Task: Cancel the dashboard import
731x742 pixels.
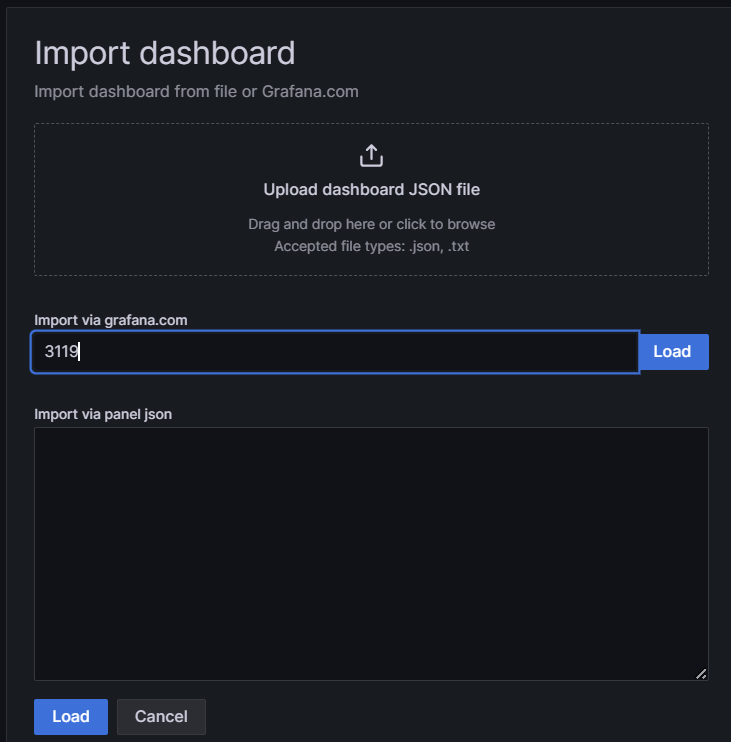Action: (161, 716)
